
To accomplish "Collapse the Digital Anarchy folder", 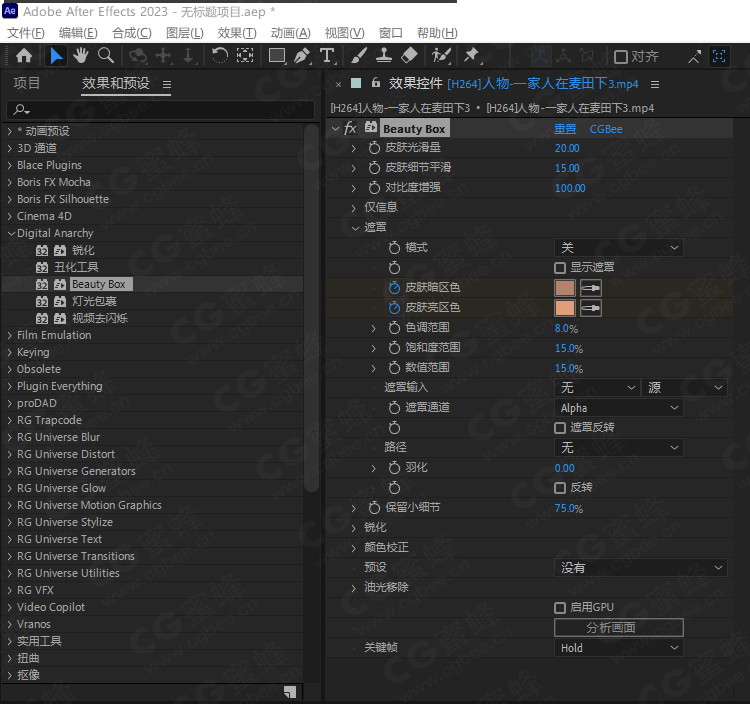I will tap(11, 233).
